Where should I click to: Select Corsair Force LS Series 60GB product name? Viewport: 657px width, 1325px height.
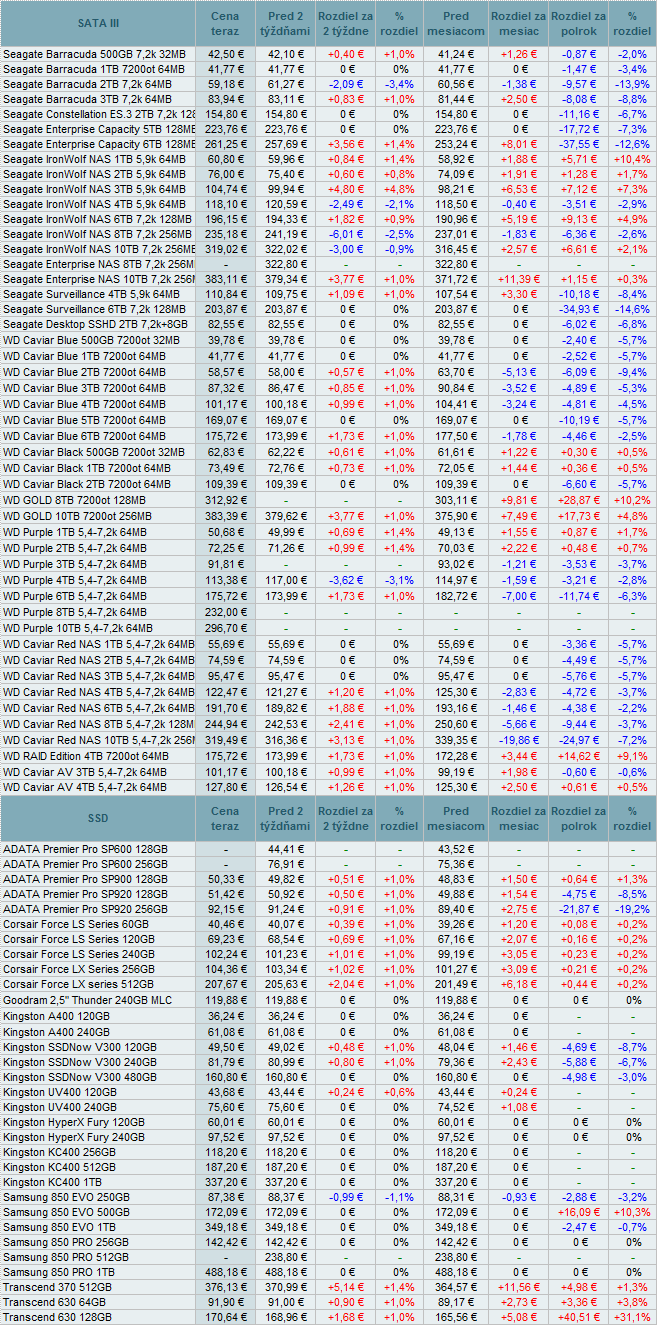pos(76,925)
